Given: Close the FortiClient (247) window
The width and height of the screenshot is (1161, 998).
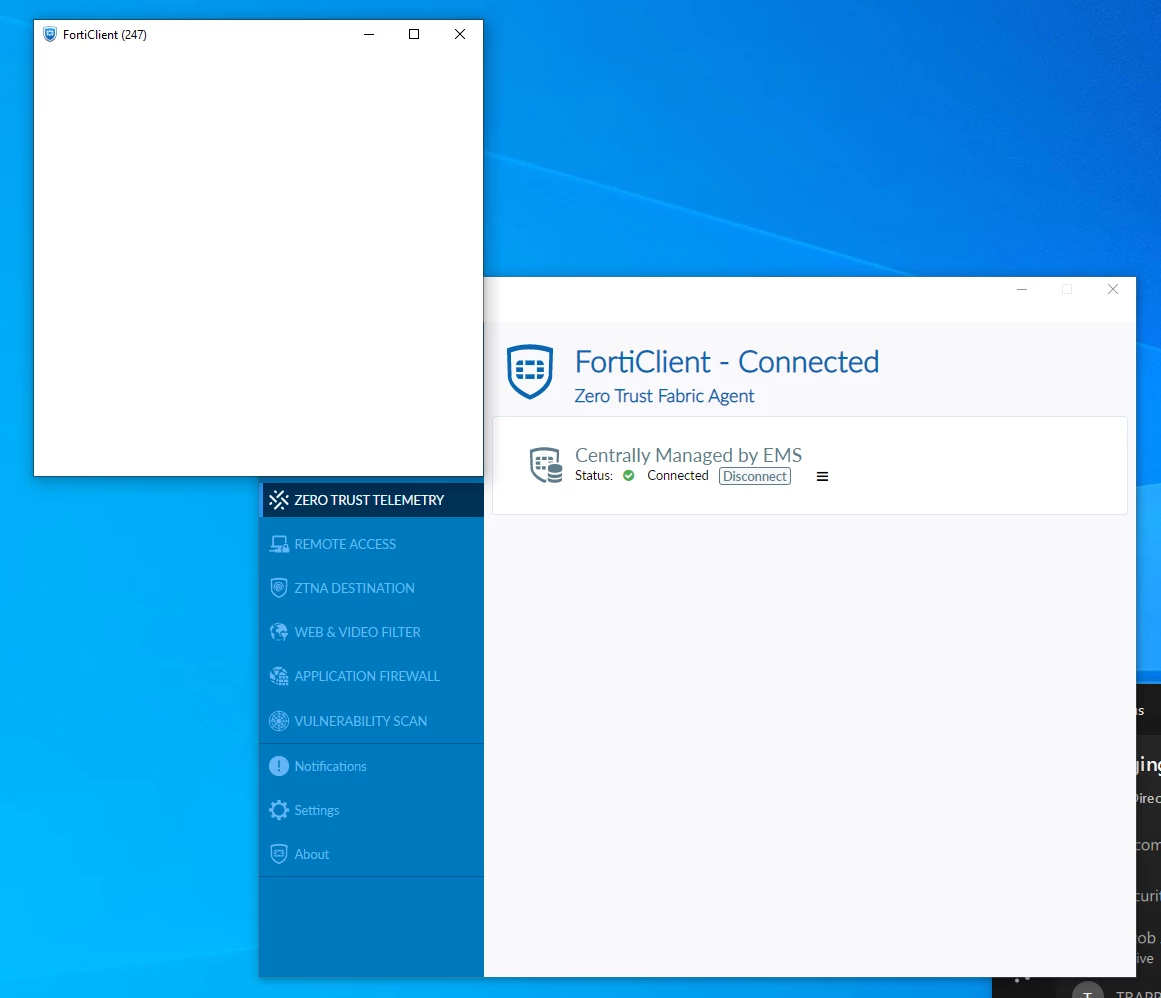Looking at the screenshot, I should (460, 34).
